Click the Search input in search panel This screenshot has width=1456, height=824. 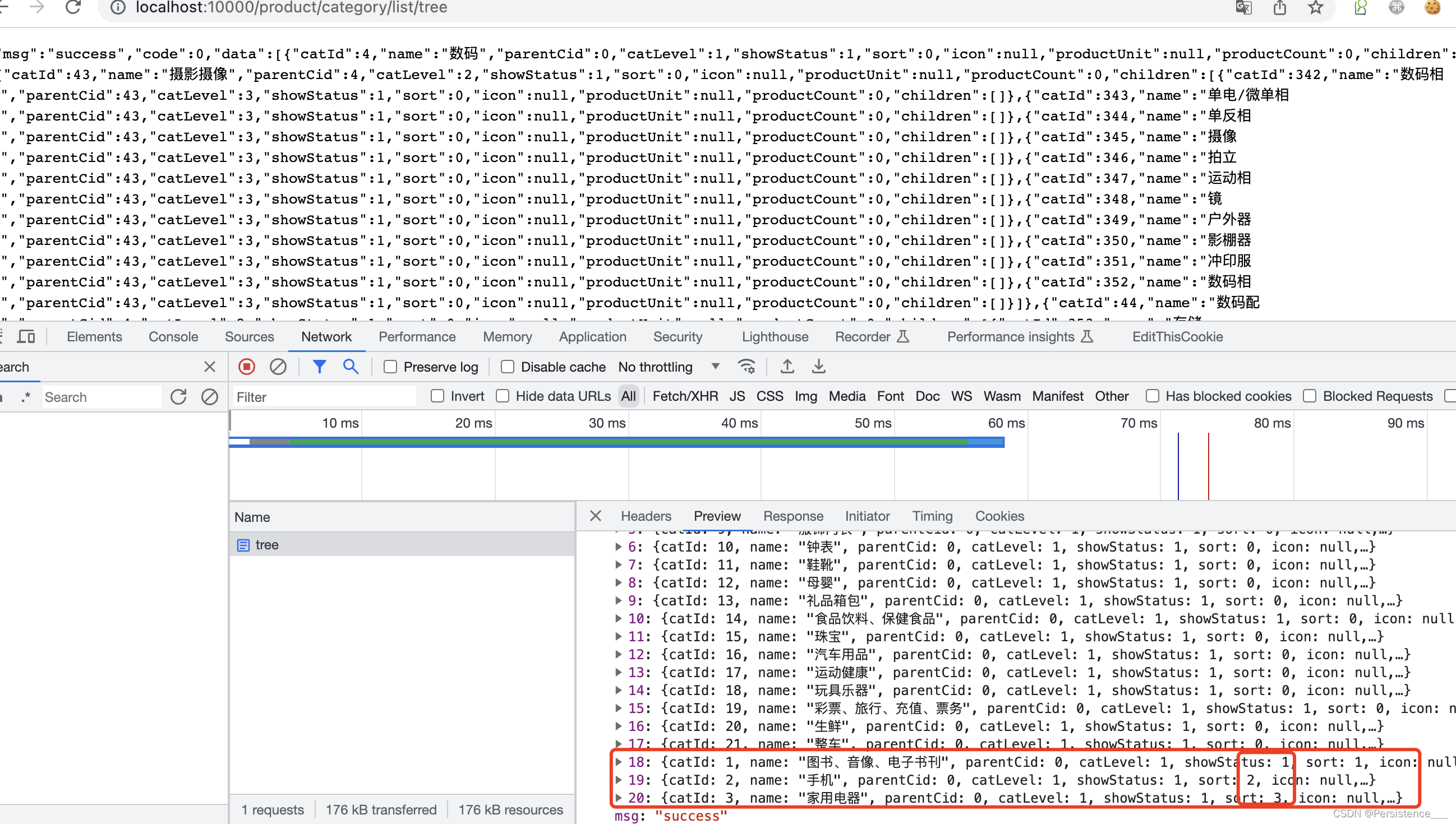(x=101, y=397)
